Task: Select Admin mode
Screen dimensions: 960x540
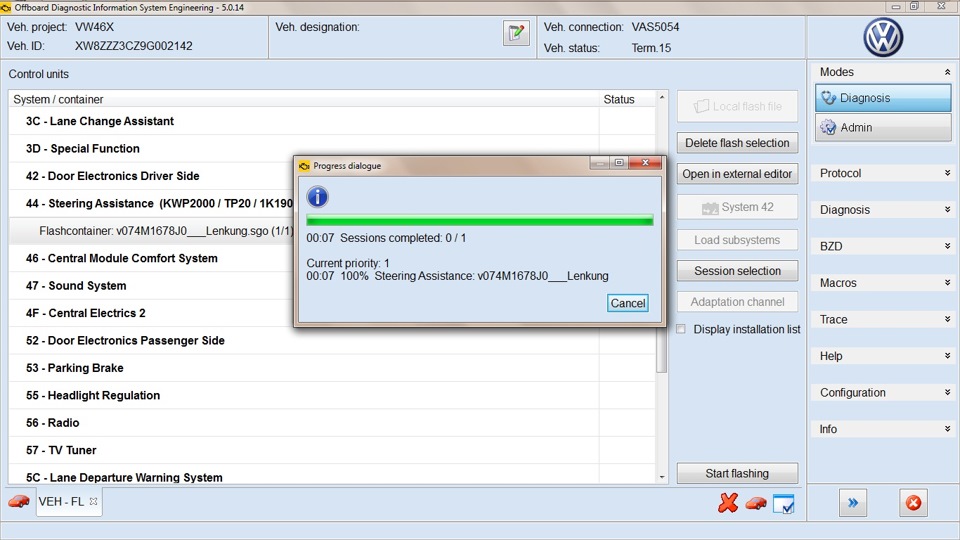Action: coord(883,127)
